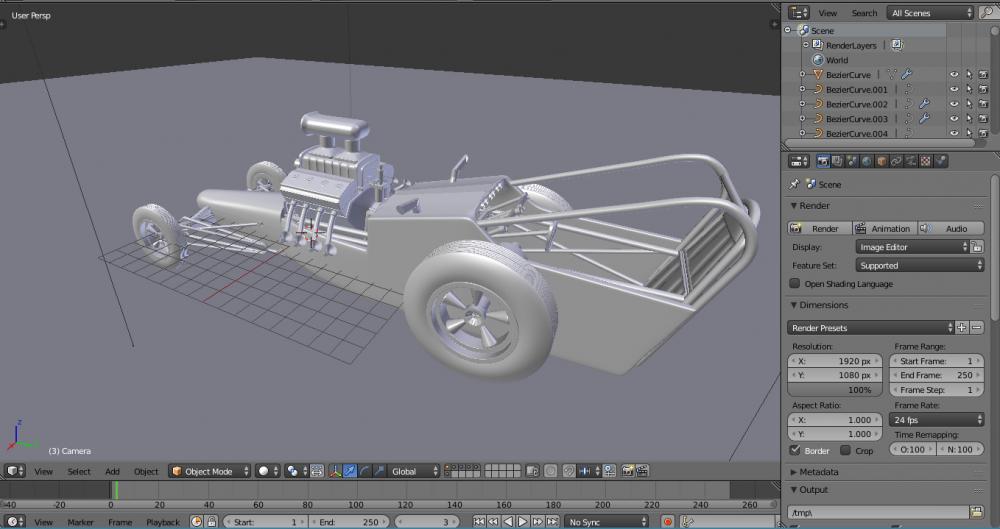Open the 24 fps Frame Rate dropdown
The image size is (1000, 529).
936,420
